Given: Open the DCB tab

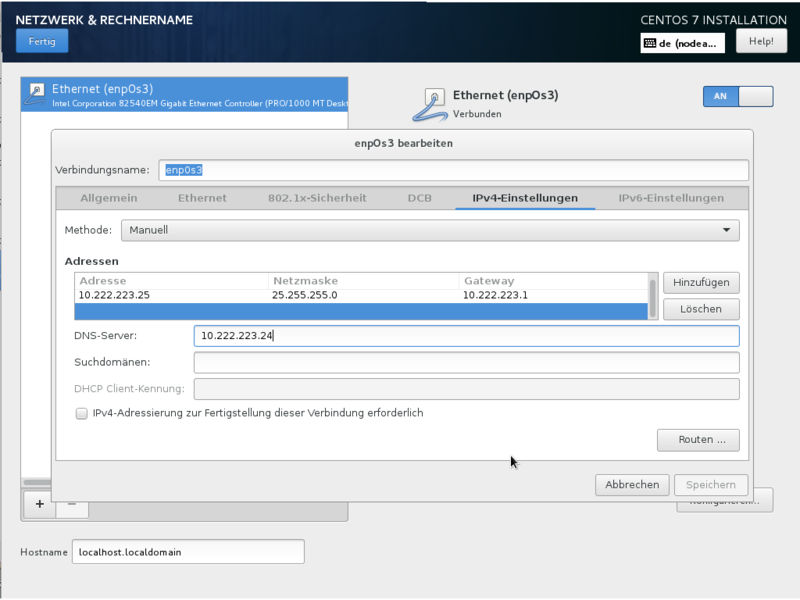Looking at the screenshot, I should point(419,198).
